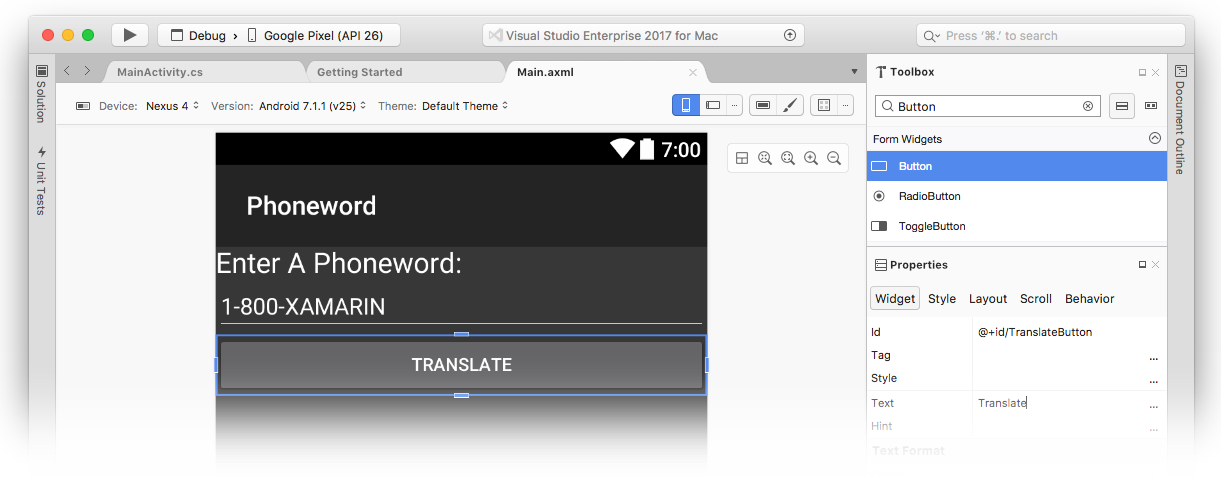Switch designer to portrait orientation
This screenshot has height=503, width=1221.
(x=686, y=105)
